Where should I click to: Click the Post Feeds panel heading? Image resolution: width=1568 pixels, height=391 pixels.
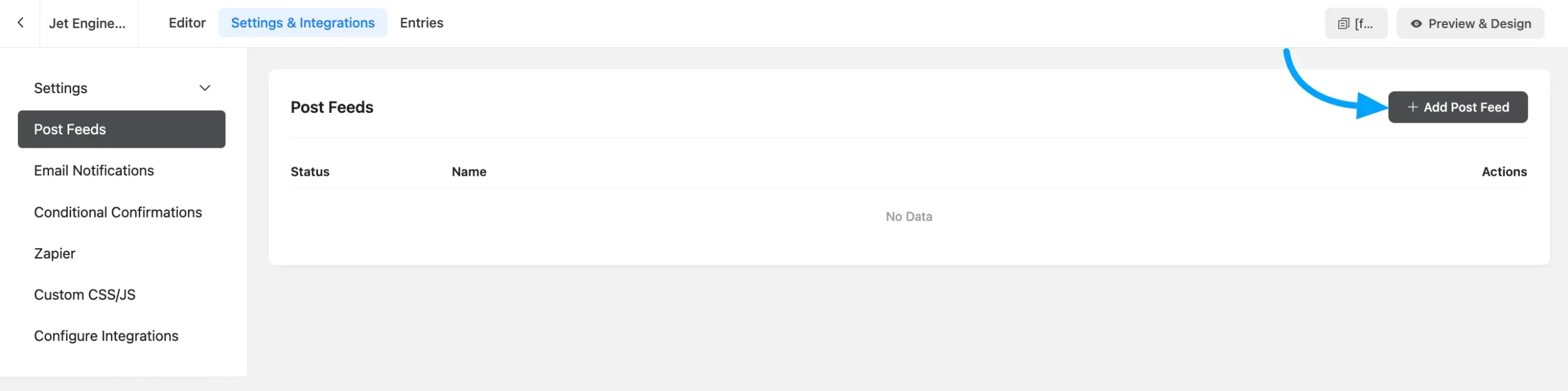coord(332,107)
